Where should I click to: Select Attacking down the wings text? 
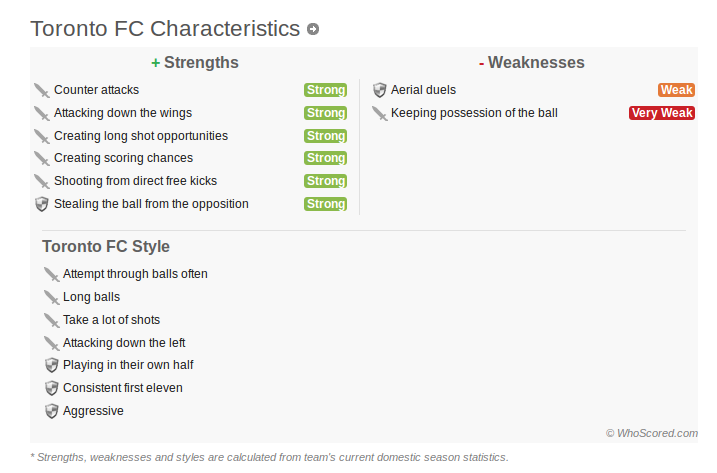click(123, 113)
